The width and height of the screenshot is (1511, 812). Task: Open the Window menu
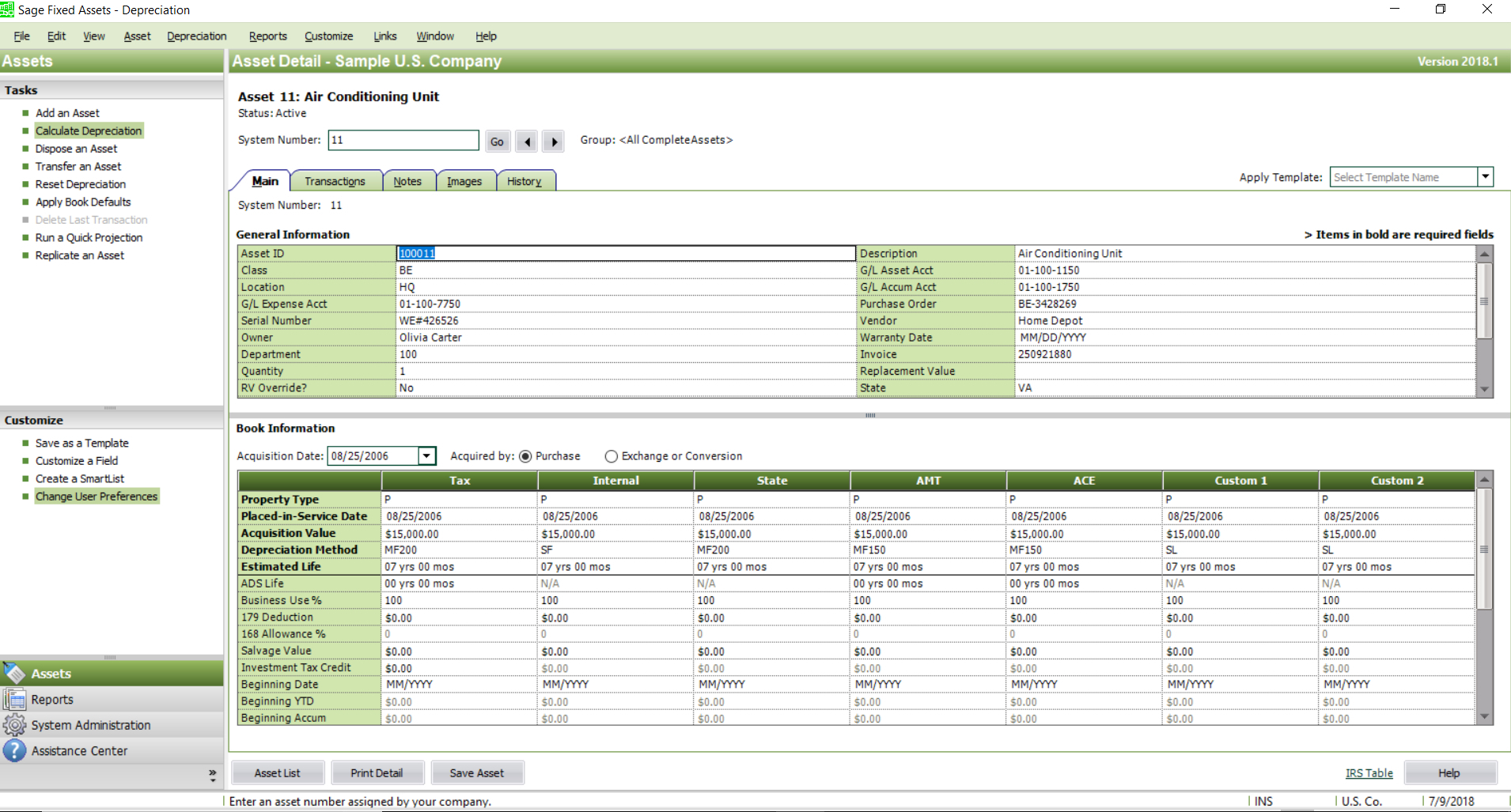[x=435, y=36]
